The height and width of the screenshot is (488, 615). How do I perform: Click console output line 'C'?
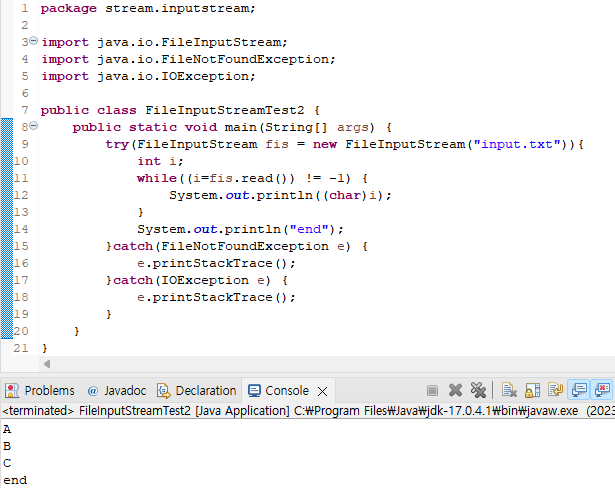click(x=7, y=463)
